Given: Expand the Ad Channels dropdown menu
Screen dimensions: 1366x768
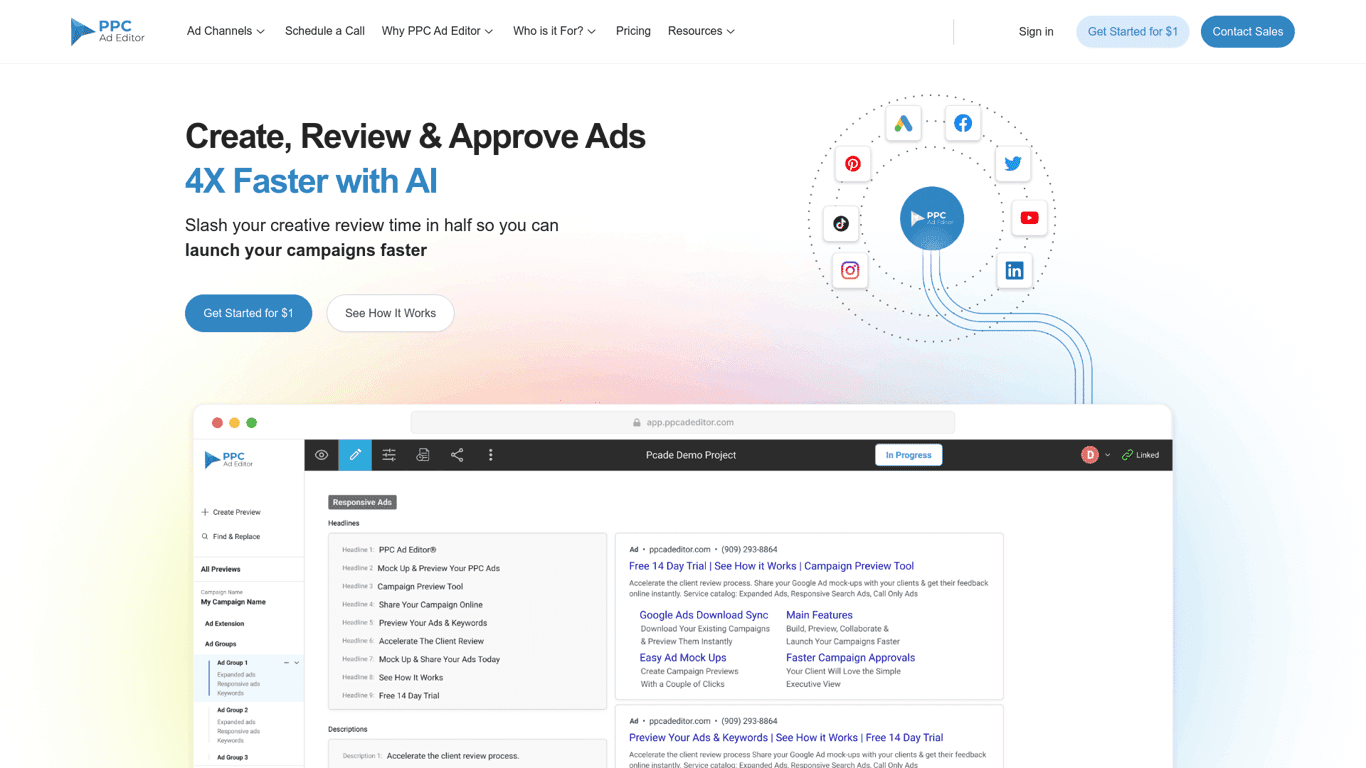Looking at the screenshot, I should click(x=226, y=31).
